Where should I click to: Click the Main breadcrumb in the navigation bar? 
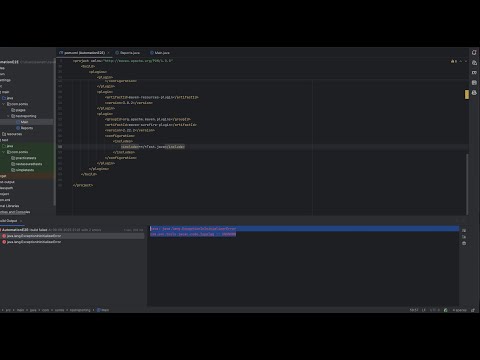103,310
